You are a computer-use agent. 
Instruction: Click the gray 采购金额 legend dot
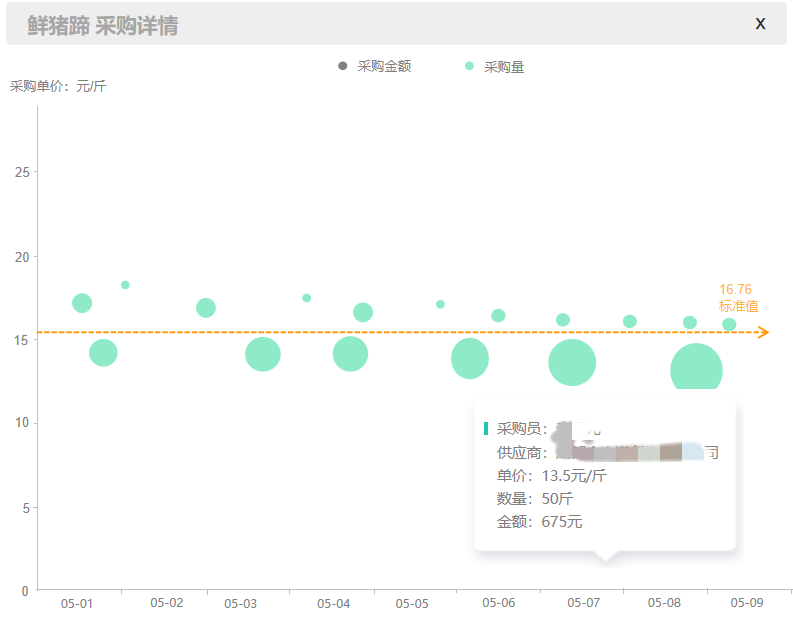pos(342,66)
